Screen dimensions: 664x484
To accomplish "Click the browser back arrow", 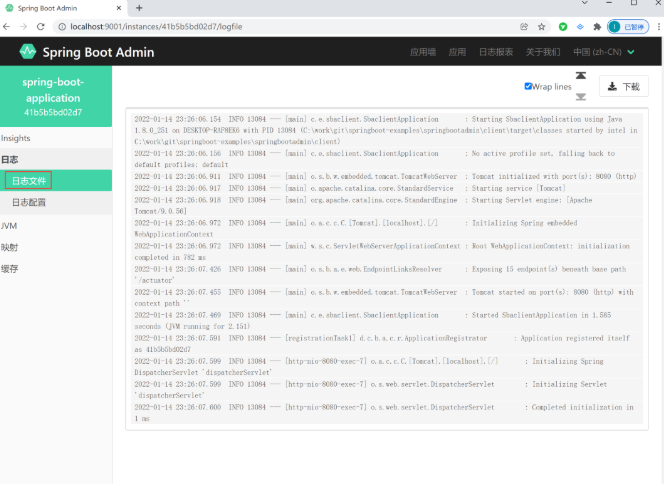I will click(6, 27).
